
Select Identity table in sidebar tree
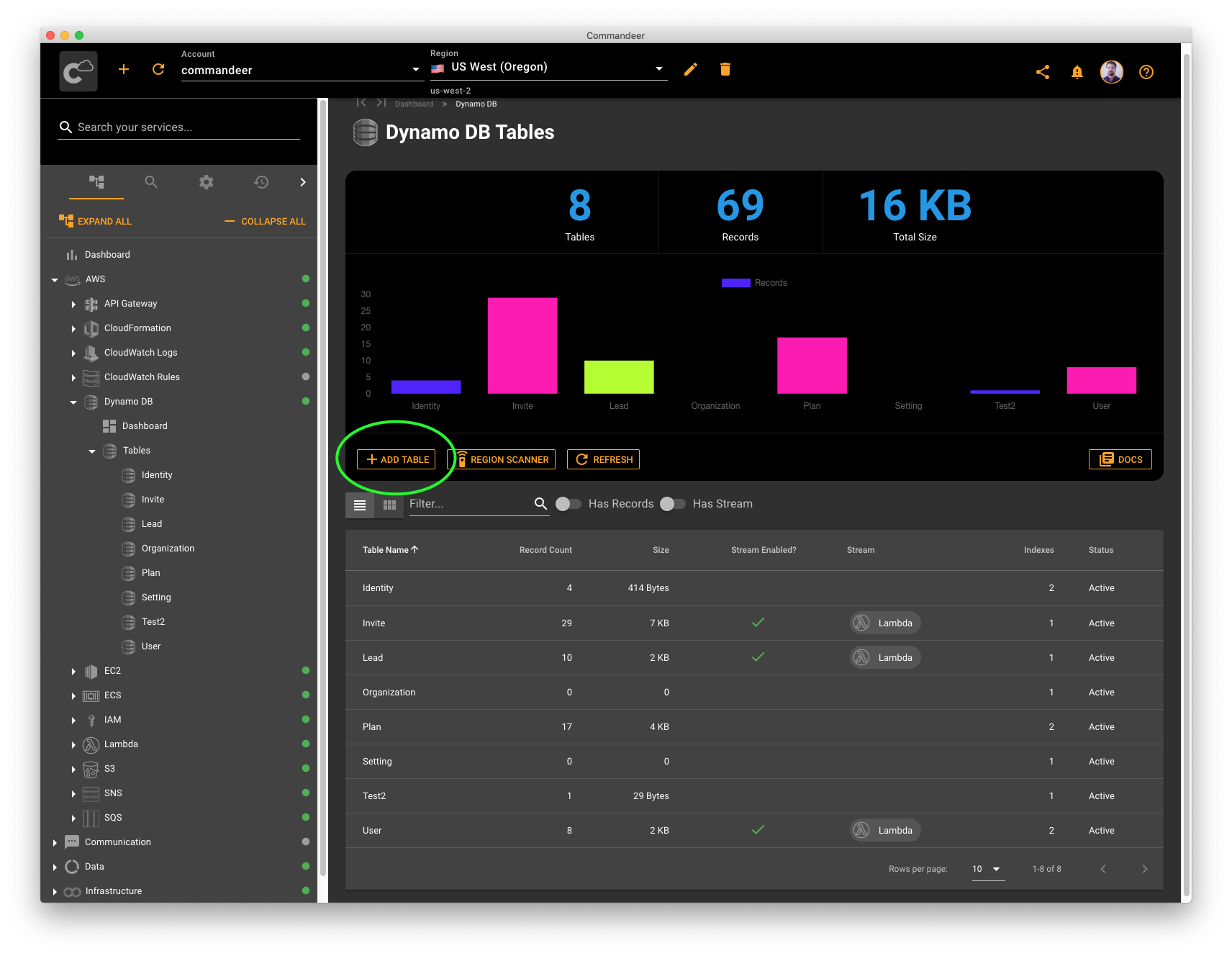click(x=157, y=475)
